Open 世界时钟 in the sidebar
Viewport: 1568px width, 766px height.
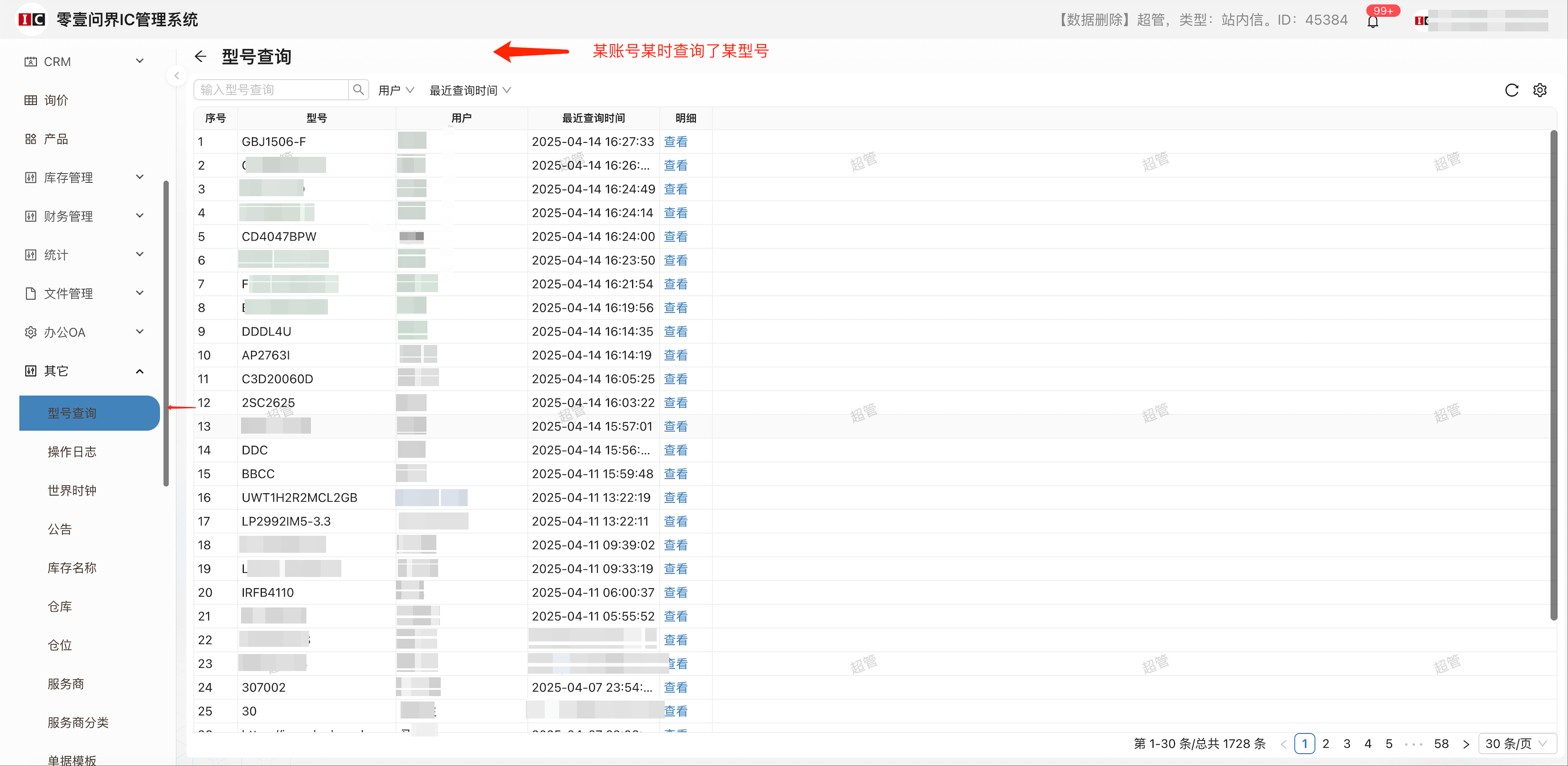coord(72,491)
